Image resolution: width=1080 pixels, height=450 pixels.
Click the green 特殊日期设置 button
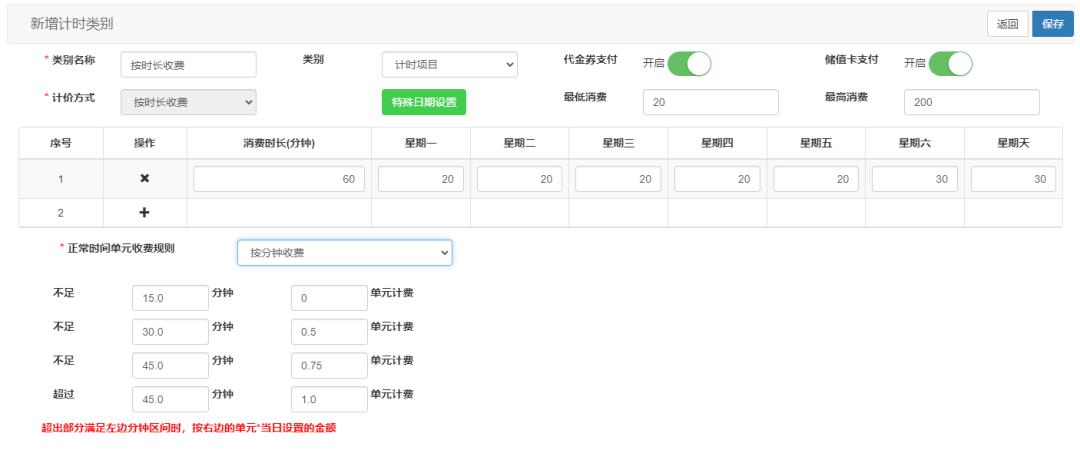pyautogui.click(x=424, y=102)
